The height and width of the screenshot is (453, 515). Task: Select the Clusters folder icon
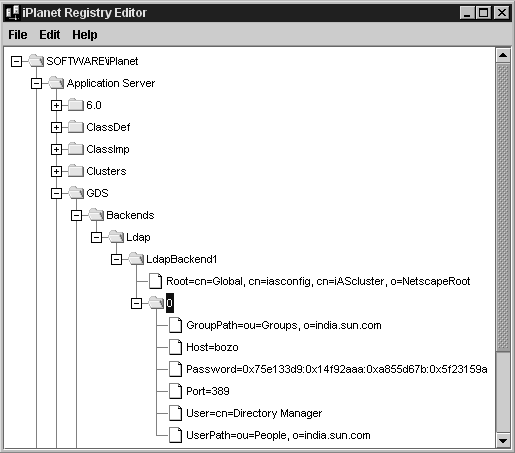(x=76, y=171)
